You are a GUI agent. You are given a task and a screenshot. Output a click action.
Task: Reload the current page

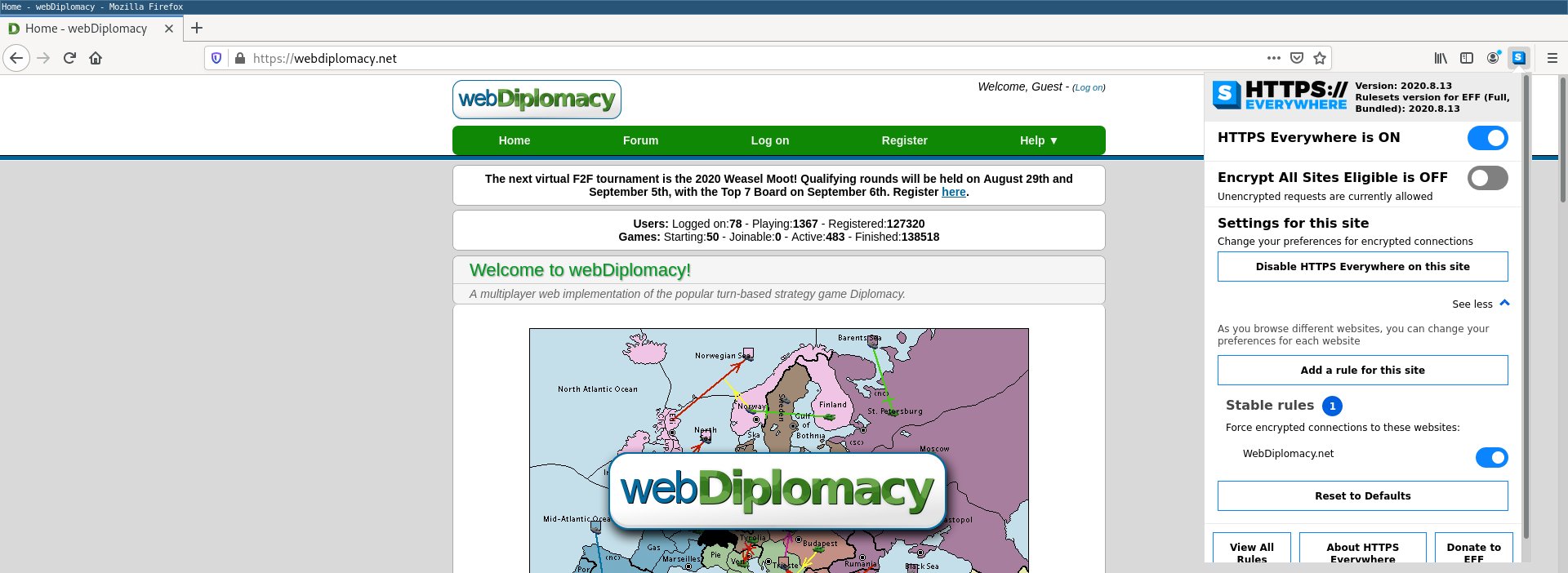69,58
